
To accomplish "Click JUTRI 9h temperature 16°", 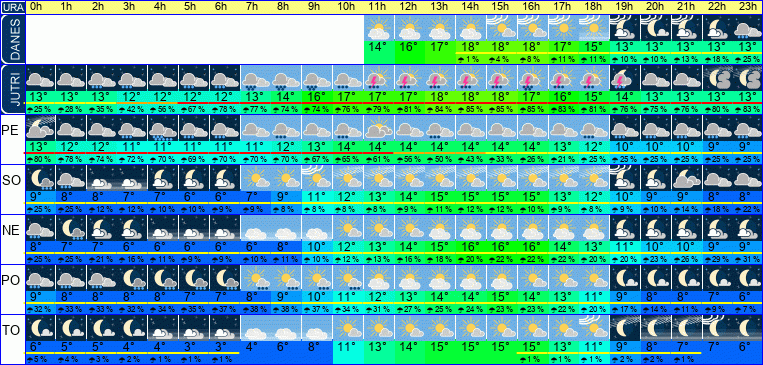I will click(316, 97).
